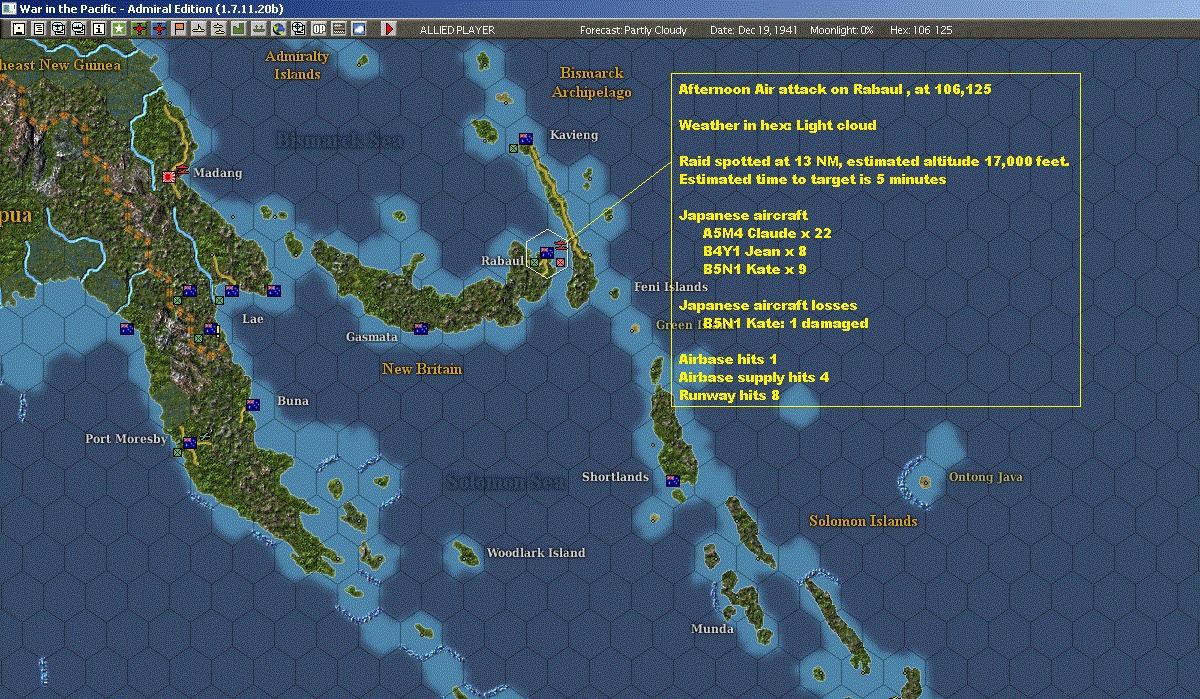Click the Hex: 106 125 status

click(x=920, y=30)
